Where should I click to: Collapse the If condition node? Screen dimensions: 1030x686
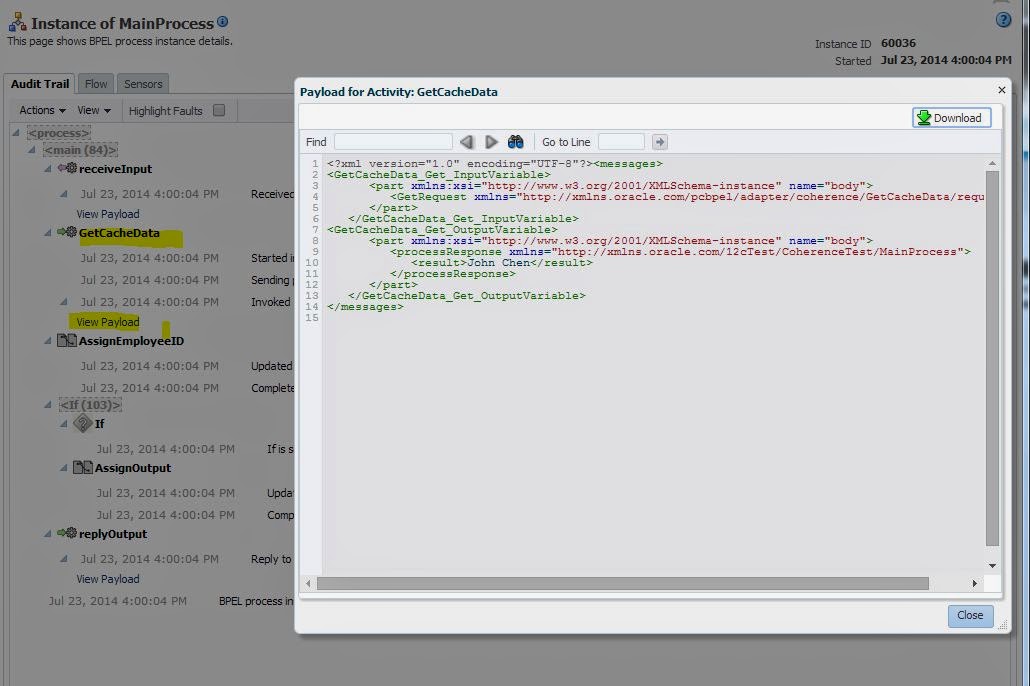63,424
